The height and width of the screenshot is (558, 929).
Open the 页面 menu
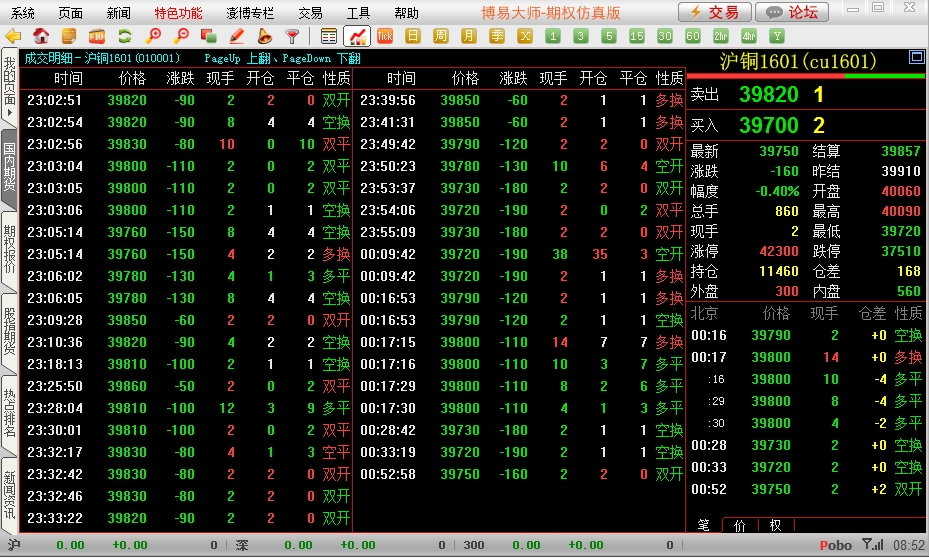click(71, 12)
